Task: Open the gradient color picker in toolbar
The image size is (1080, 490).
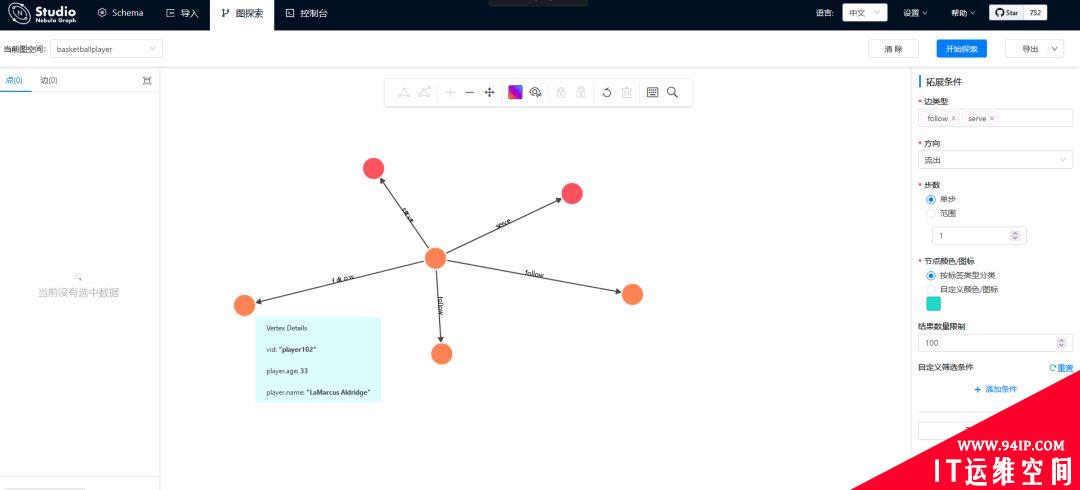Action: point(515,92)
